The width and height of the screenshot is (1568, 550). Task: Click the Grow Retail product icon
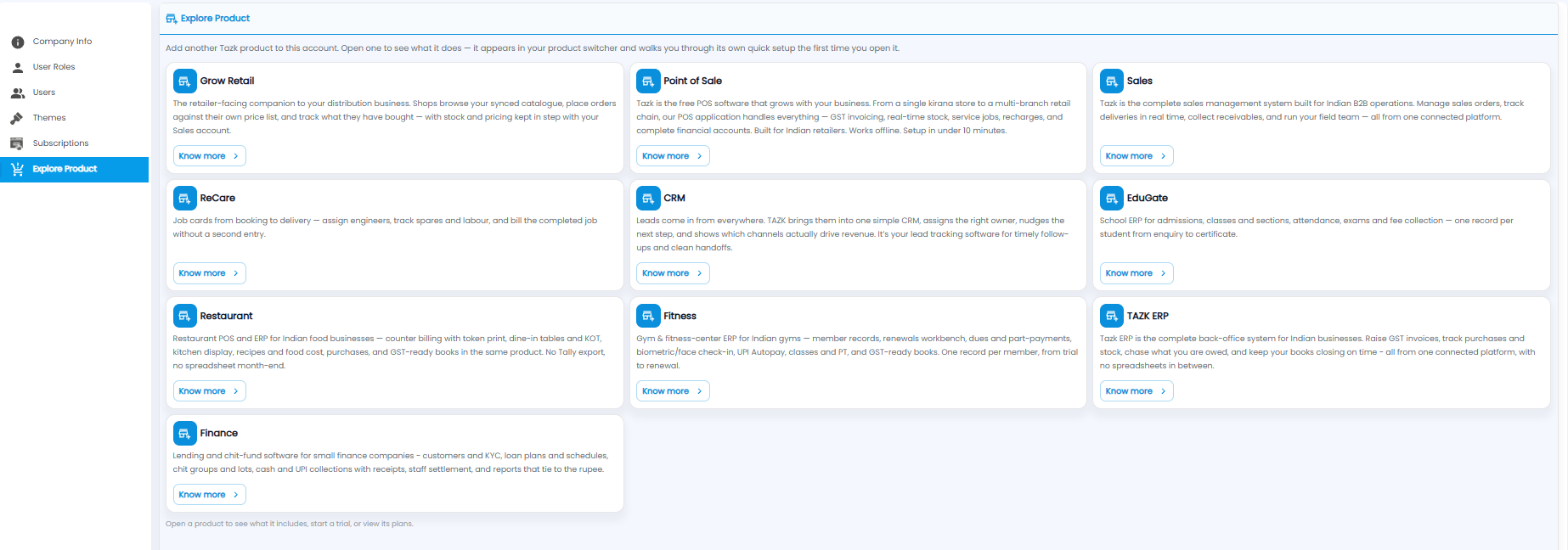pyautogui.click(x=184, y=81)
